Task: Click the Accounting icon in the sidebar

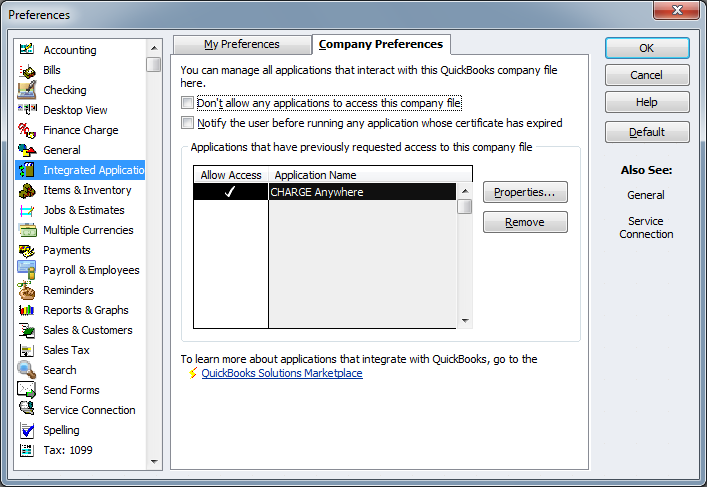Action: pos(27,50)
